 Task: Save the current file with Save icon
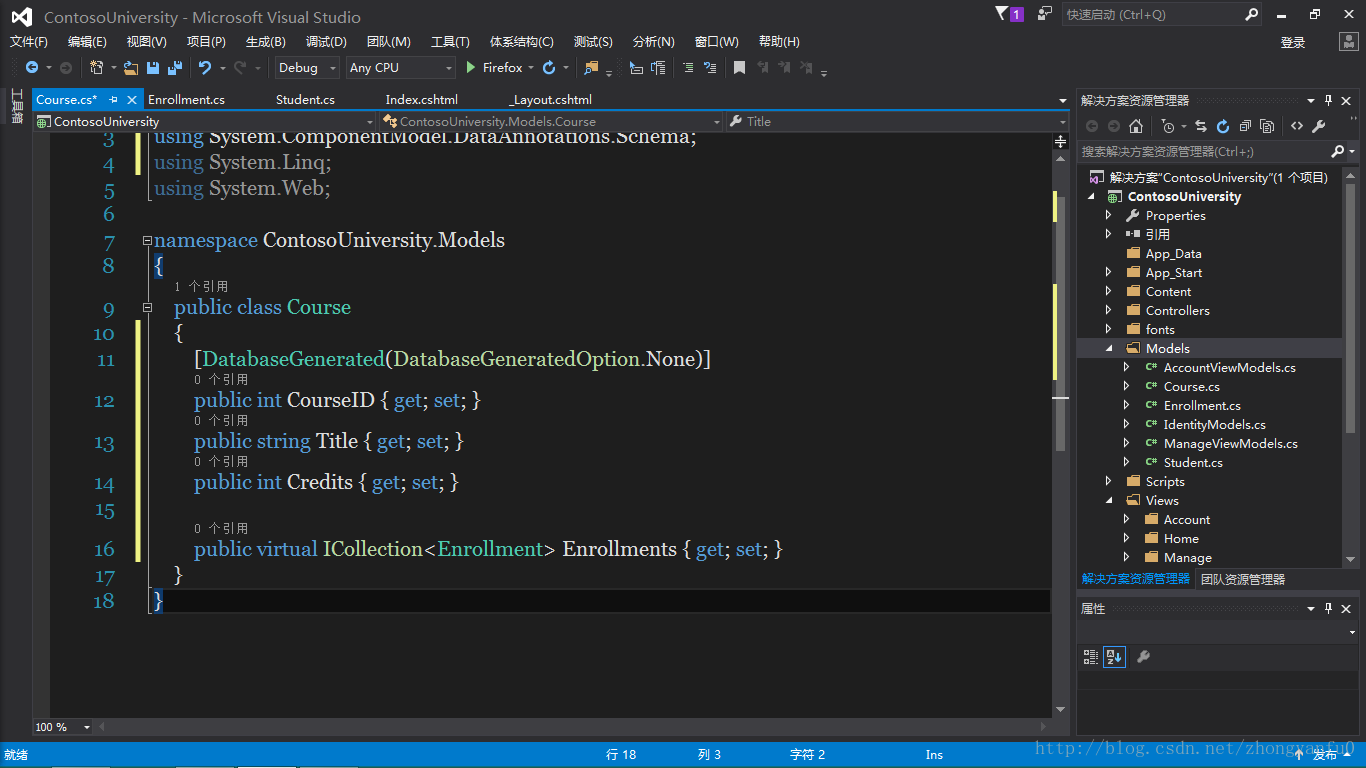153,68
